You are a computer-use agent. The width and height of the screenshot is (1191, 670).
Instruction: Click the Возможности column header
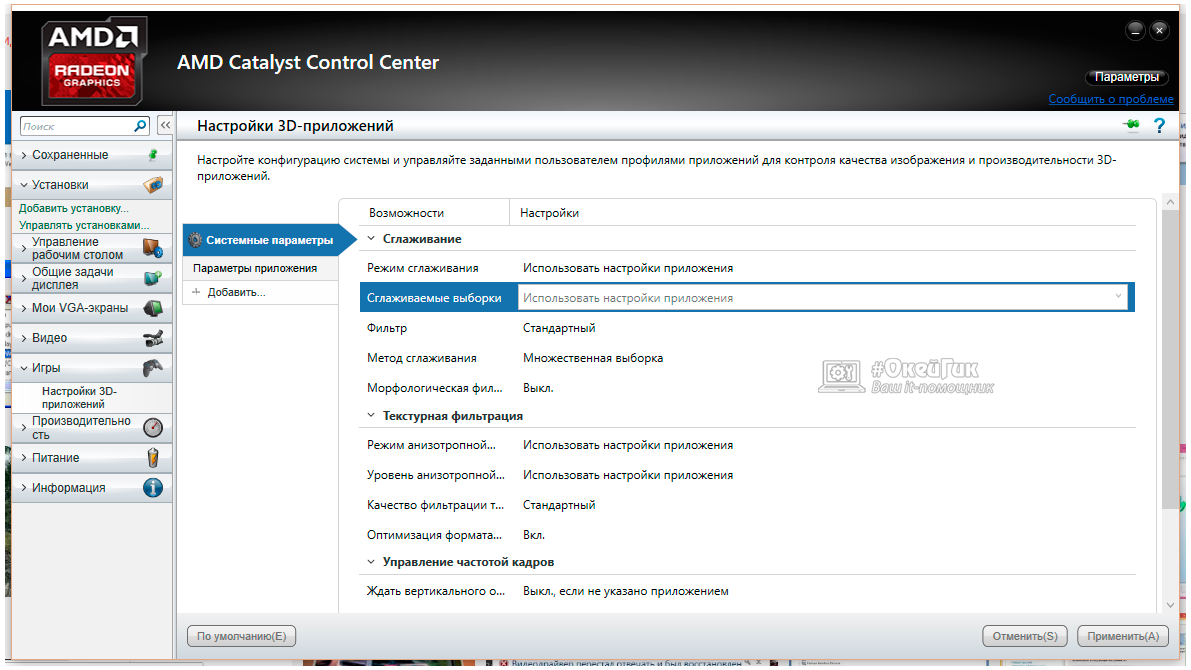tap(406, 213)
